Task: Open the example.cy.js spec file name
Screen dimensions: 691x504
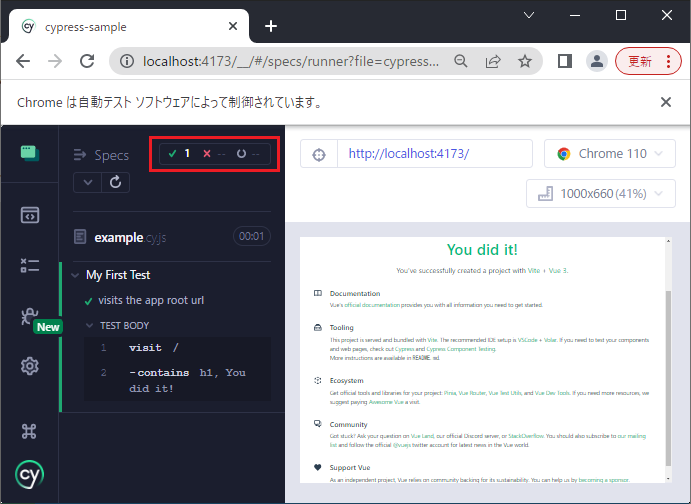Action: [x=130, y=237]
